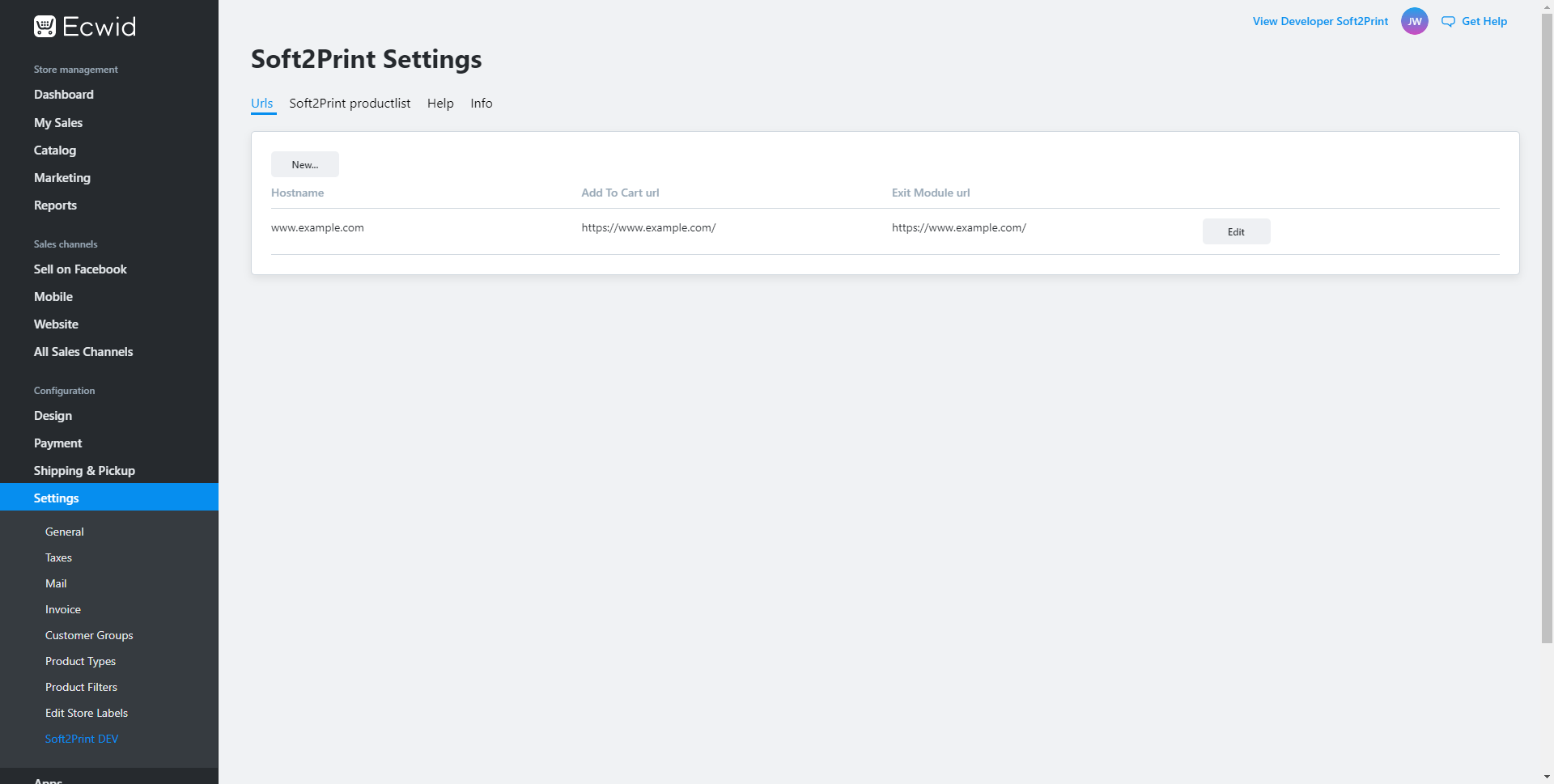Click the Soft2Print Settings heading
This screenshot has width=1554, height=784.
(366, 59)
